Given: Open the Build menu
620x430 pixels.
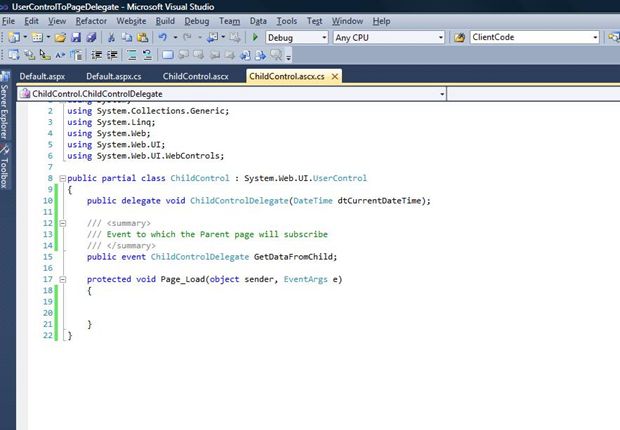Looking at the screenshot, I should click(165, 20).
